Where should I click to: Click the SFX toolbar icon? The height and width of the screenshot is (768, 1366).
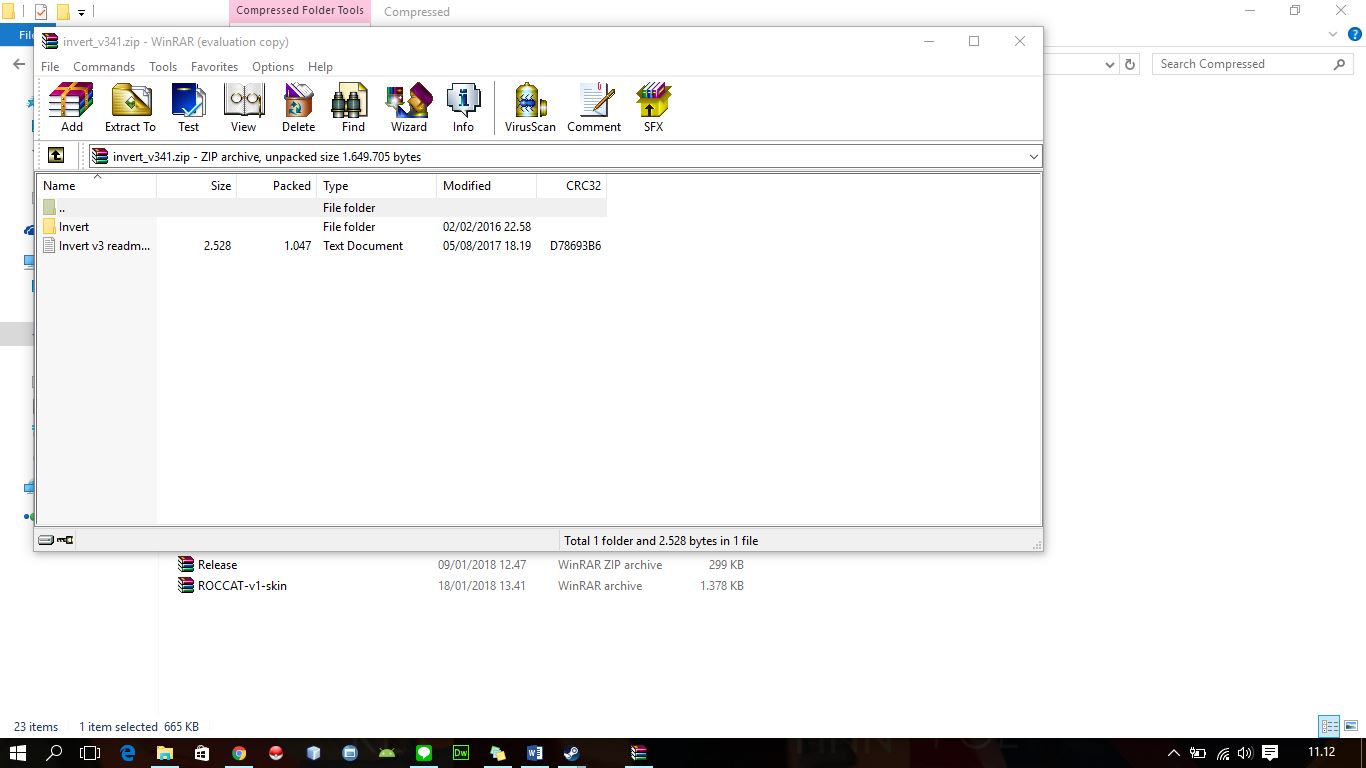[653, 107]
